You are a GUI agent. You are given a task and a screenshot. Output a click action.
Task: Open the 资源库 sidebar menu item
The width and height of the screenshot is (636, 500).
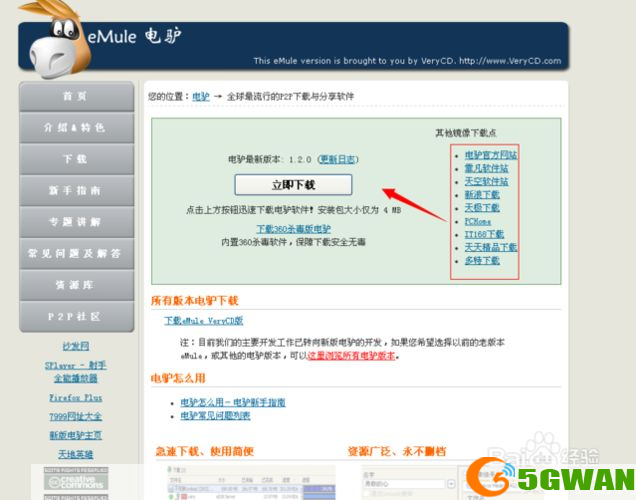76,285
